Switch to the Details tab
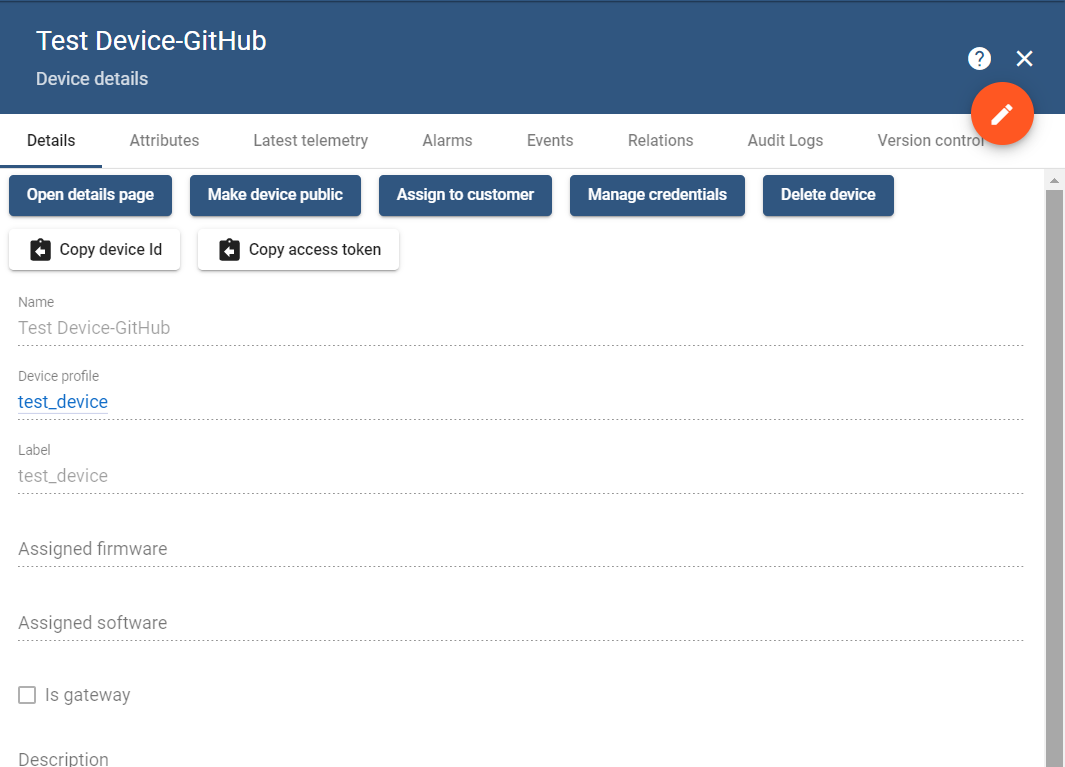1065x767 pixels. coord(51,141)
